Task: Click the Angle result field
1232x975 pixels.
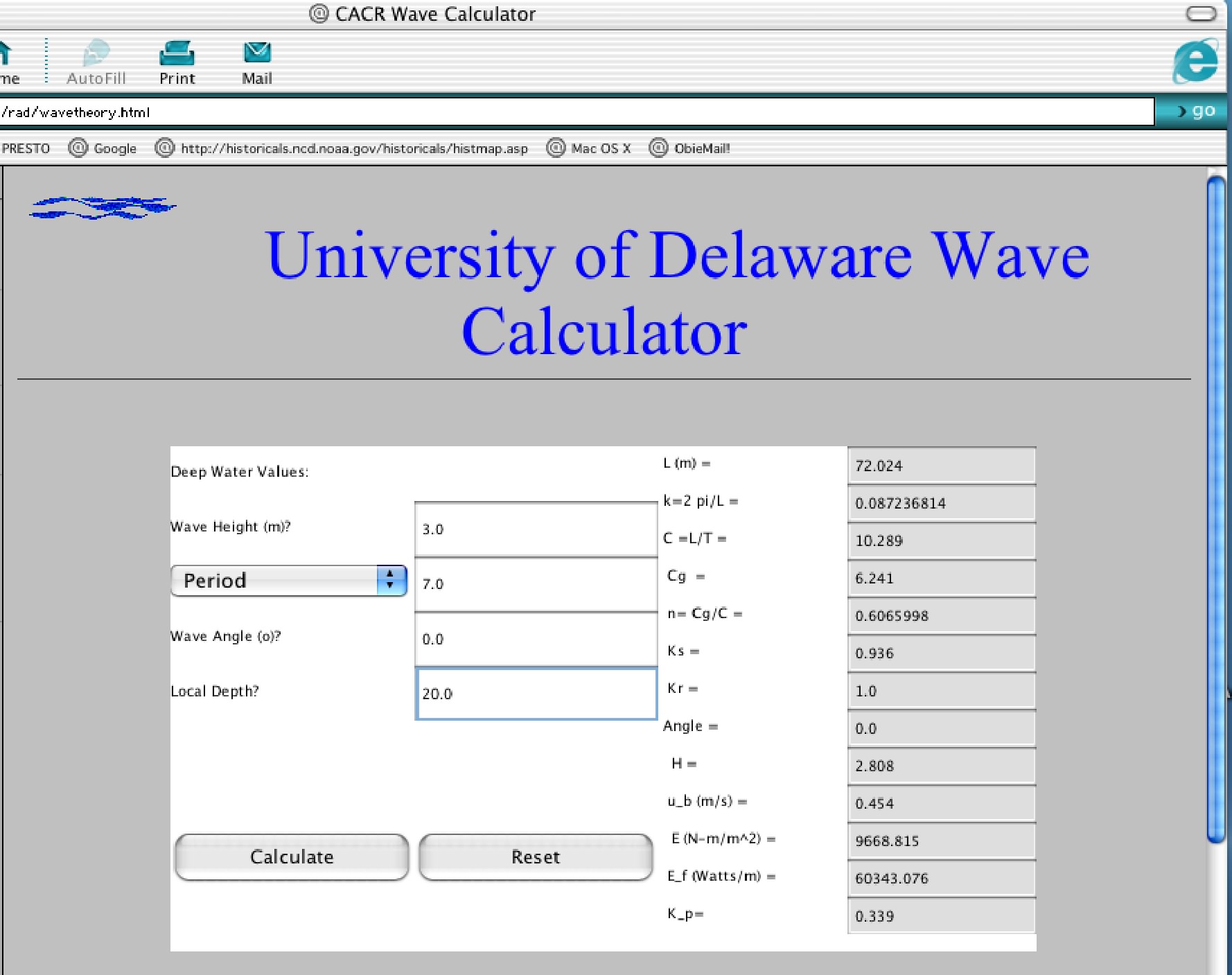Action: point(942,728)
